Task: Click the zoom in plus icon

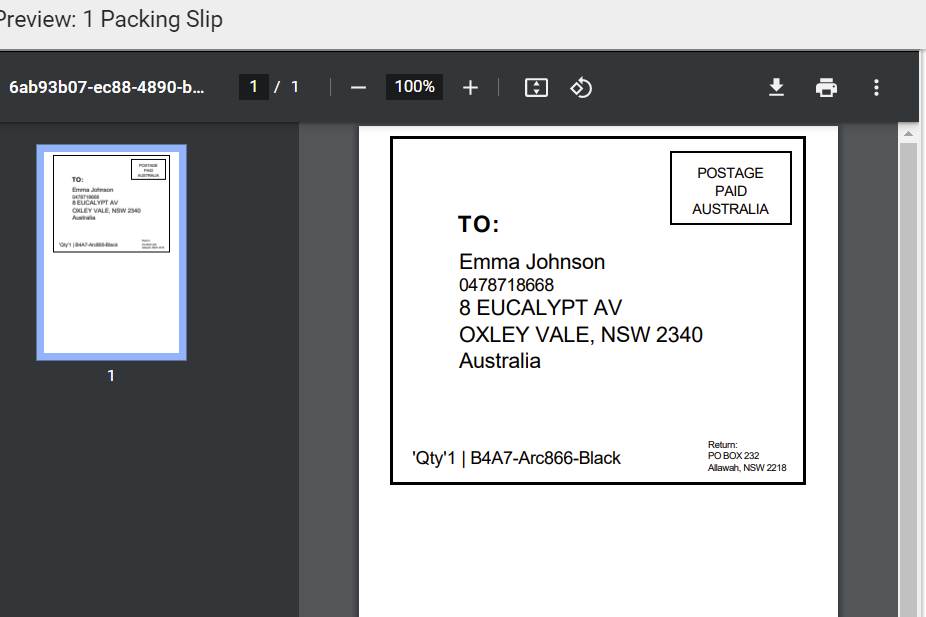Action: coord(470,88)
